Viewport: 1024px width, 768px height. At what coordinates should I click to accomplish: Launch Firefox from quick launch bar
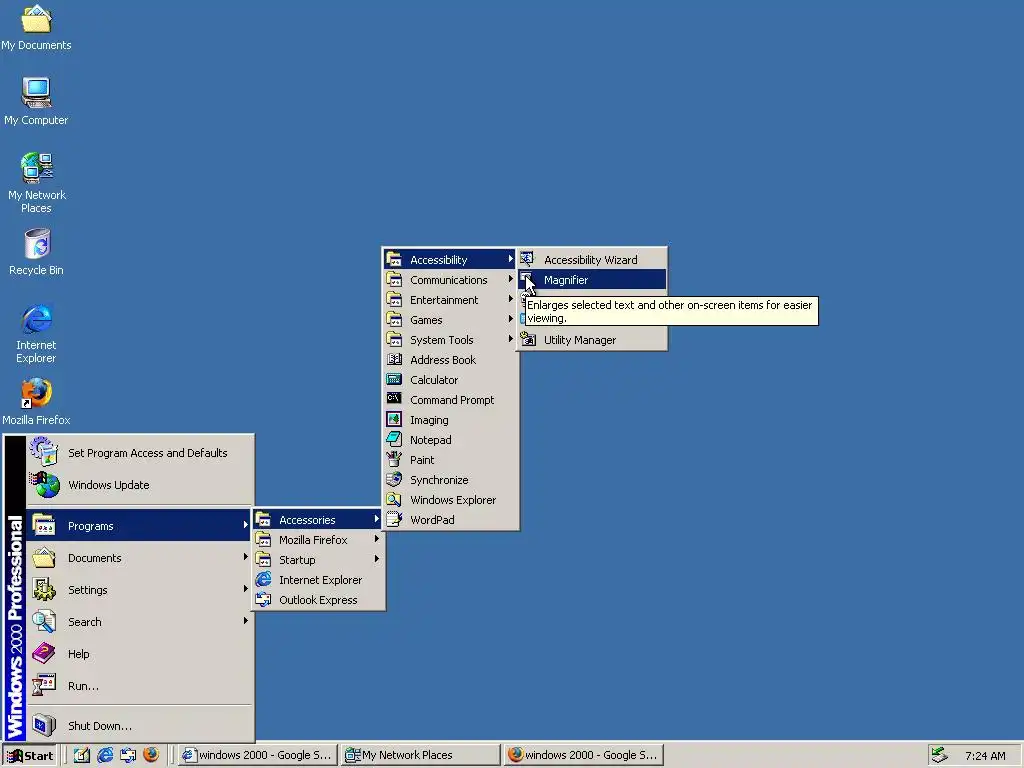[151, 755]
